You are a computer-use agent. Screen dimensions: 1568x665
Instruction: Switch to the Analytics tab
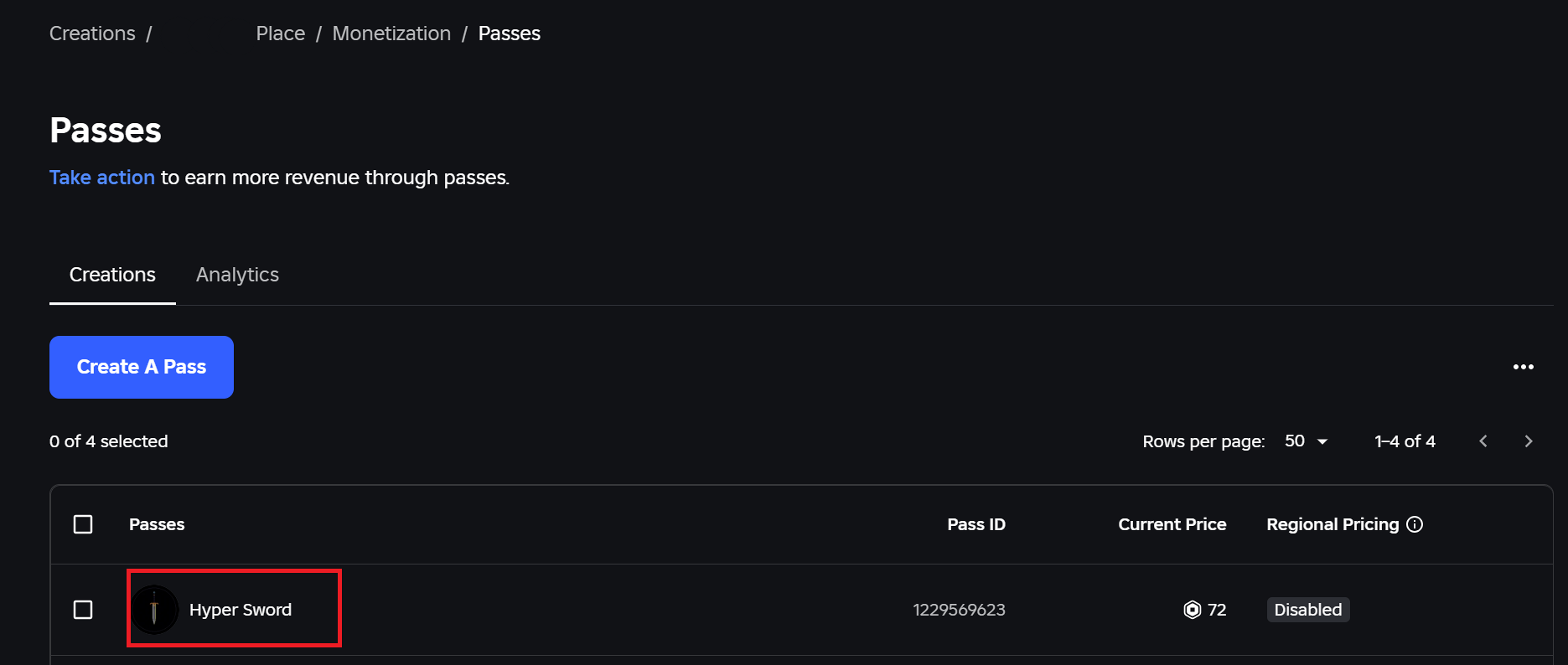coord(237,275)
